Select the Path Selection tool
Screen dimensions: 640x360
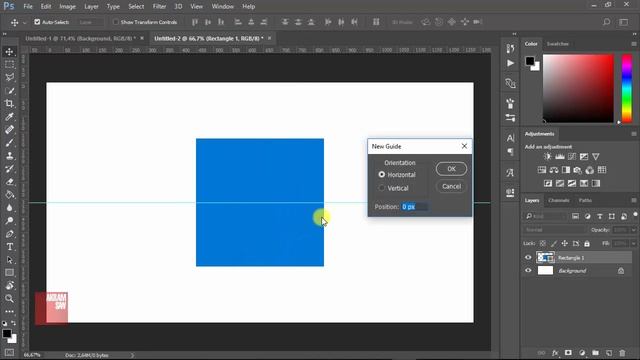[9, 260]
